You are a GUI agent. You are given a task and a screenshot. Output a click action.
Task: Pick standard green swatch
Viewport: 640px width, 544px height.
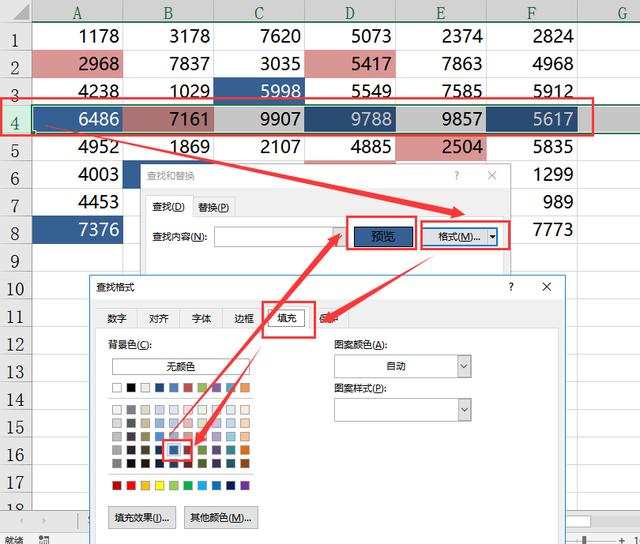click(x=188, y=486)
